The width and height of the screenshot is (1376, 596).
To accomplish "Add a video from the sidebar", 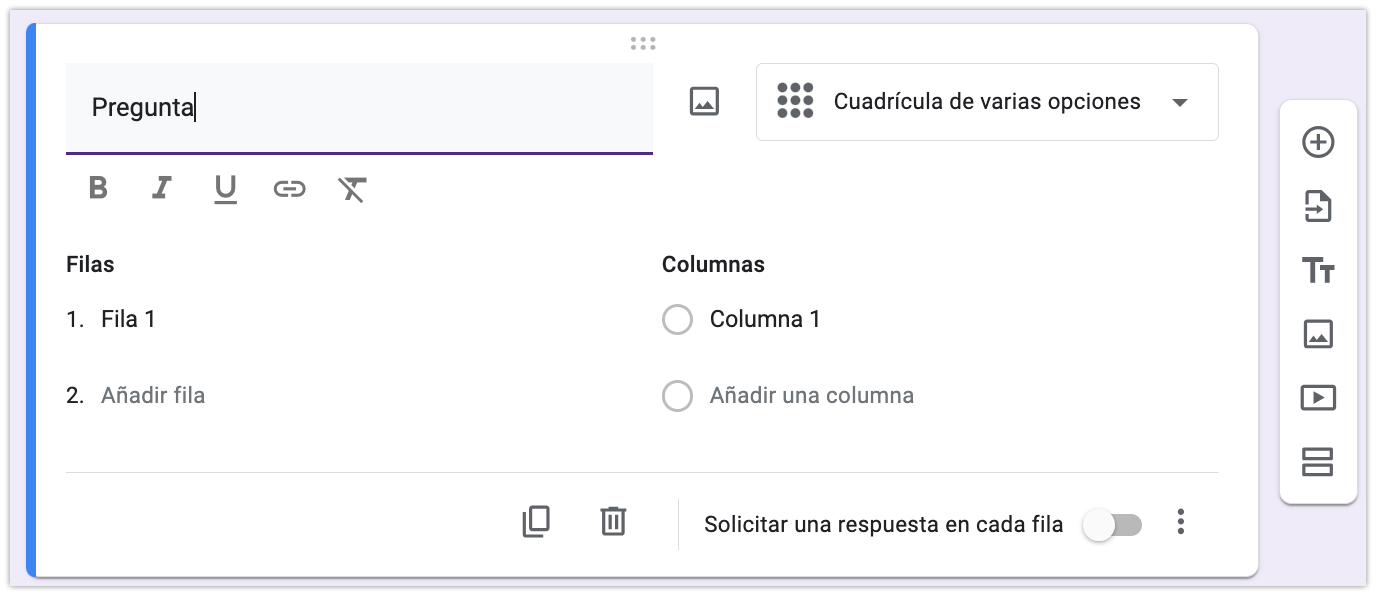I will click(x=1318, y=398).
